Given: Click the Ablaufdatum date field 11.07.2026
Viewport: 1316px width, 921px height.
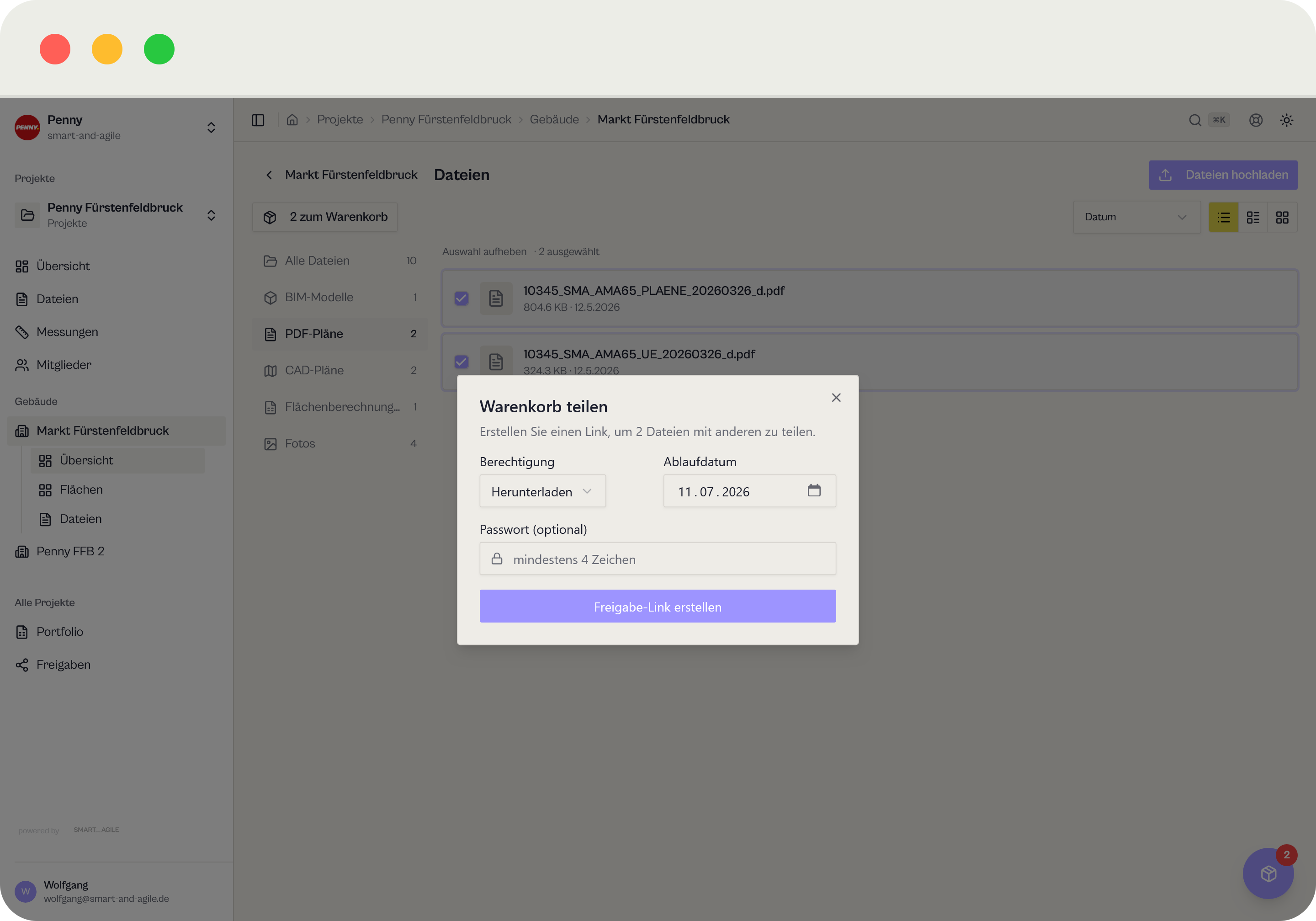Looking at the screenshot, I should tap(750, 491).
